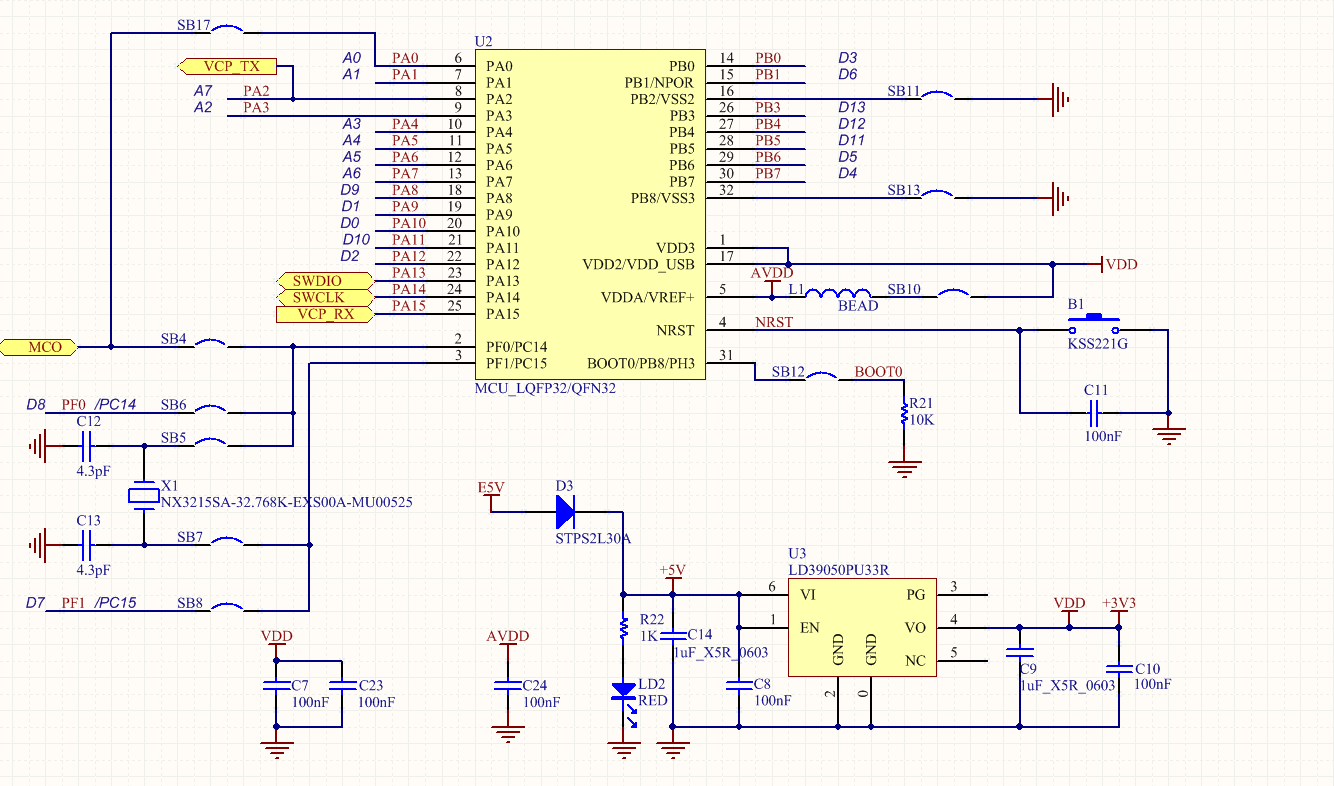The width and height of the screenshot is (1334, 786).
Task: Click the SWDIO port symbol
Action: point(324,281)
